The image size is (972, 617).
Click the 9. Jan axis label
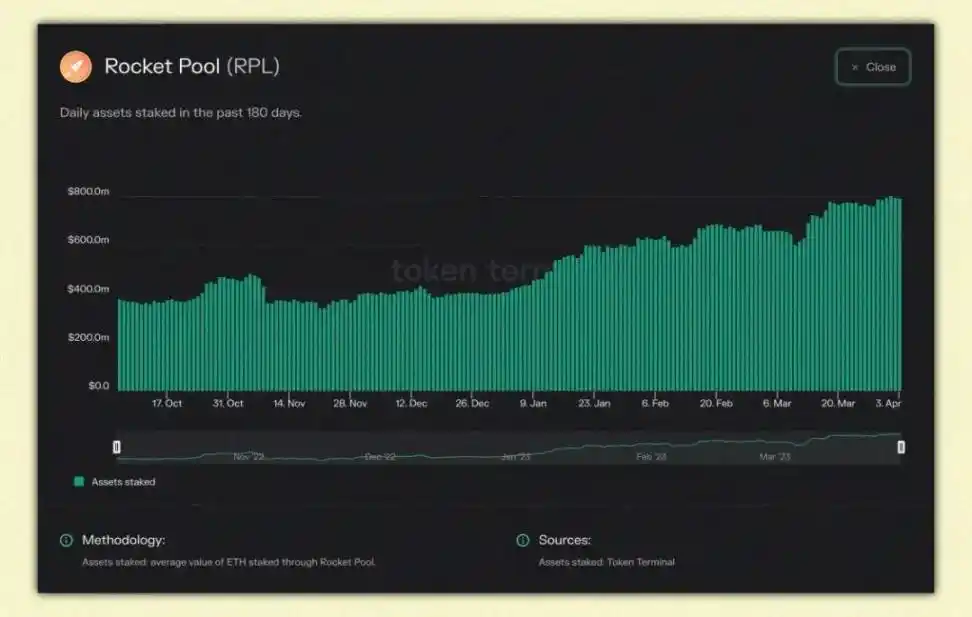click(533, 403)
